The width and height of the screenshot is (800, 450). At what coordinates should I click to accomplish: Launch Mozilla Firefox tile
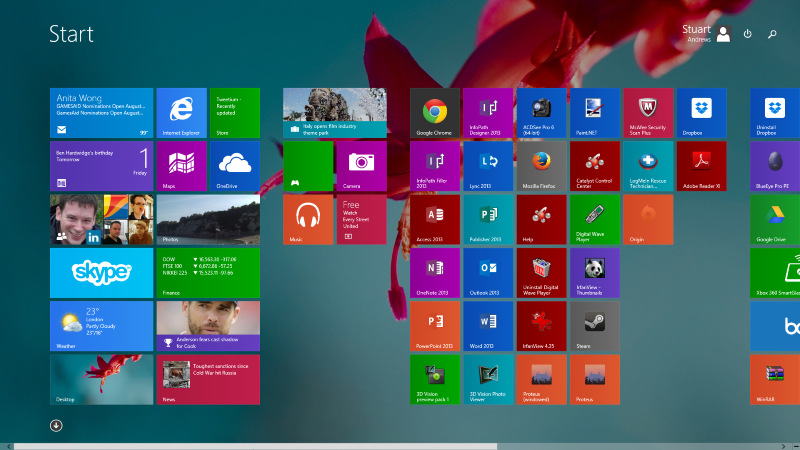541,166
